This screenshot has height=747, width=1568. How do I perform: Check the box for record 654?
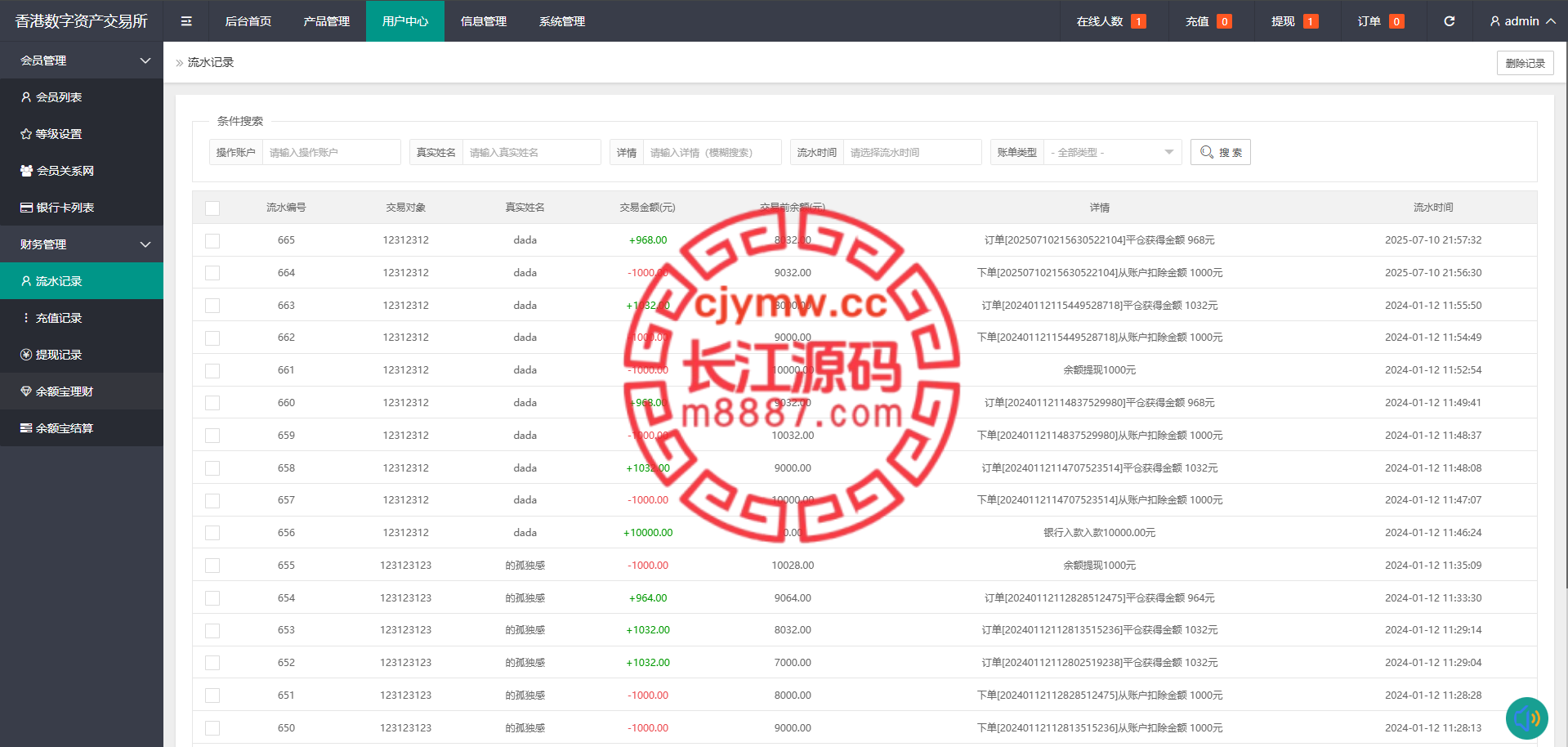click(212, 598)
